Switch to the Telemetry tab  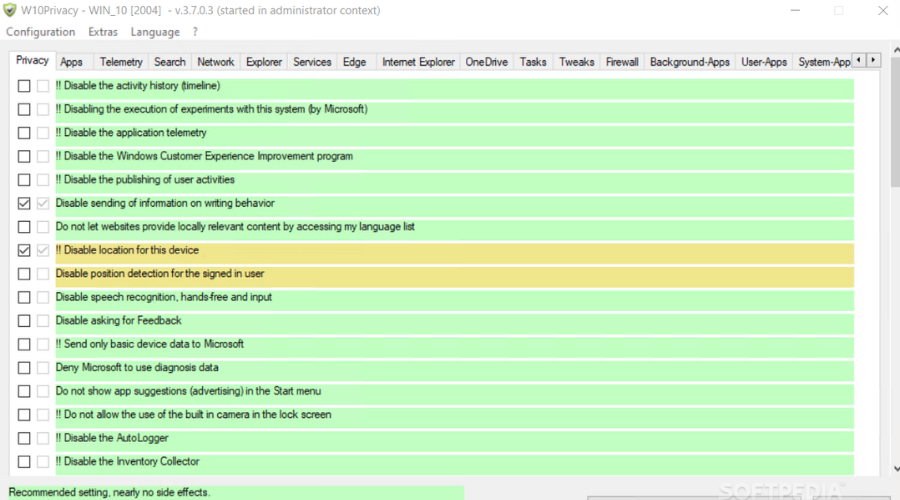pos(121,62)
